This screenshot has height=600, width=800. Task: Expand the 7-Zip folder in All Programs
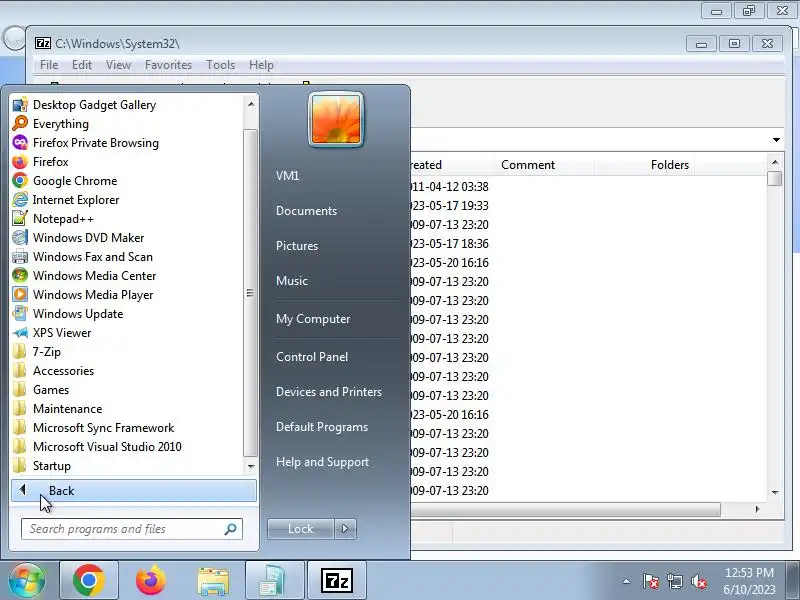(46, 352)
